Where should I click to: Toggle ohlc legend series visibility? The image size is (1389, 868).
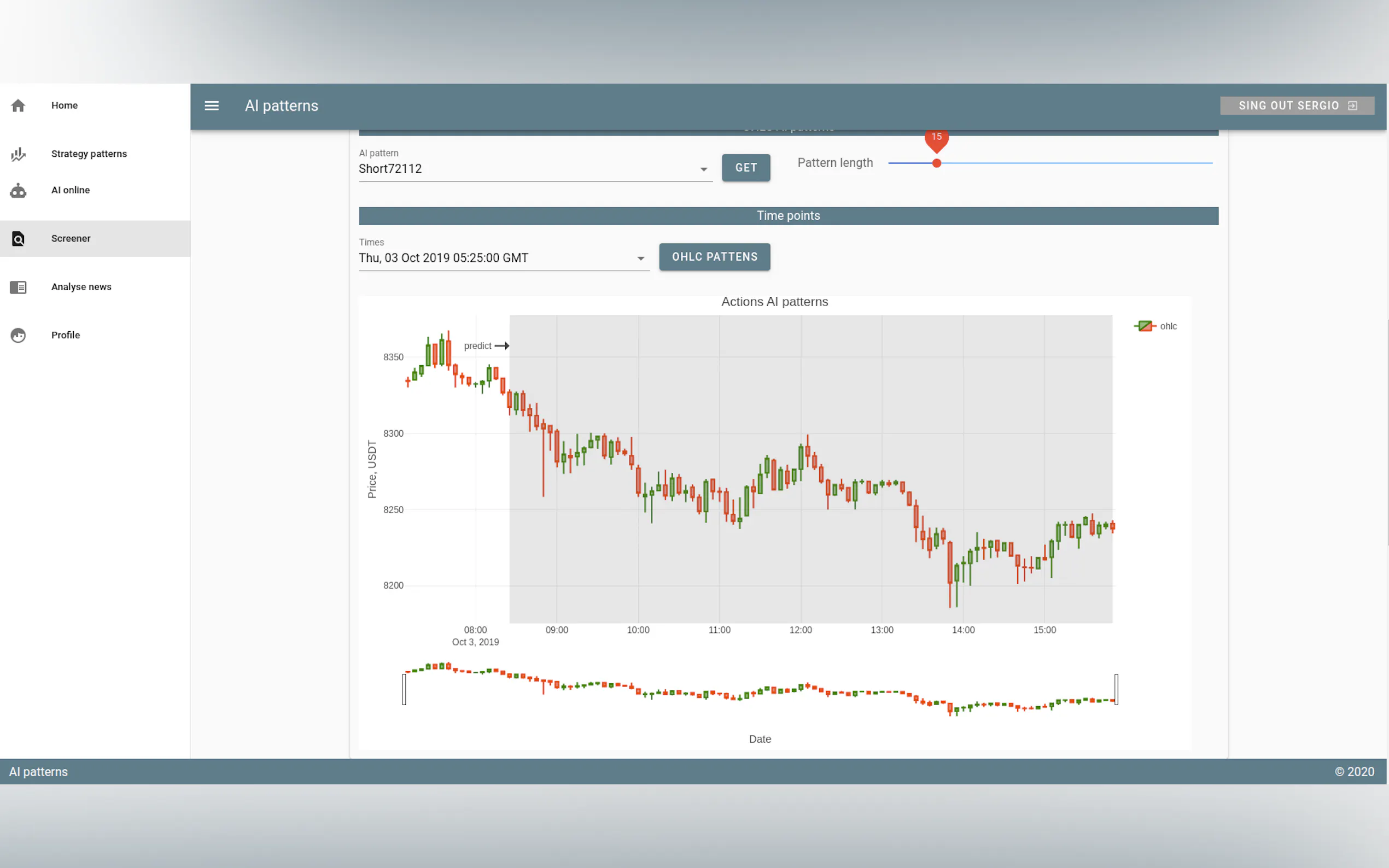click(x=1155, y=326)
